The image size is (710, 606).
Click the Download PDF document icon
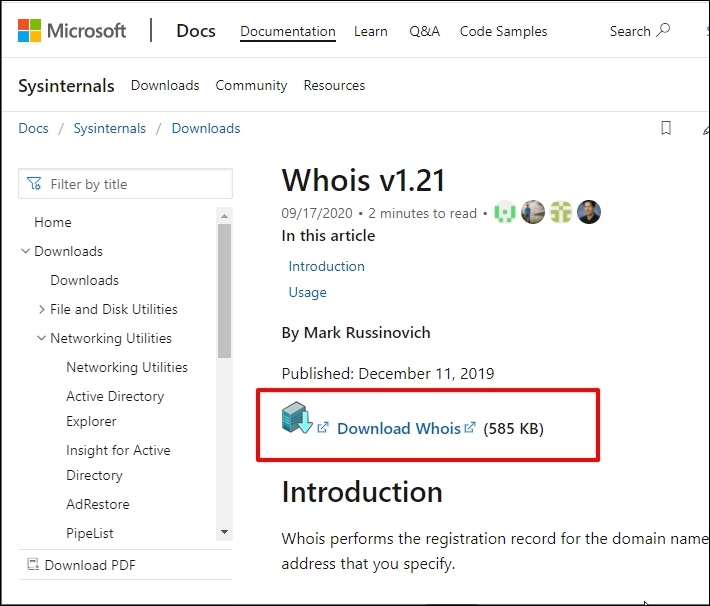coord(33,564)
